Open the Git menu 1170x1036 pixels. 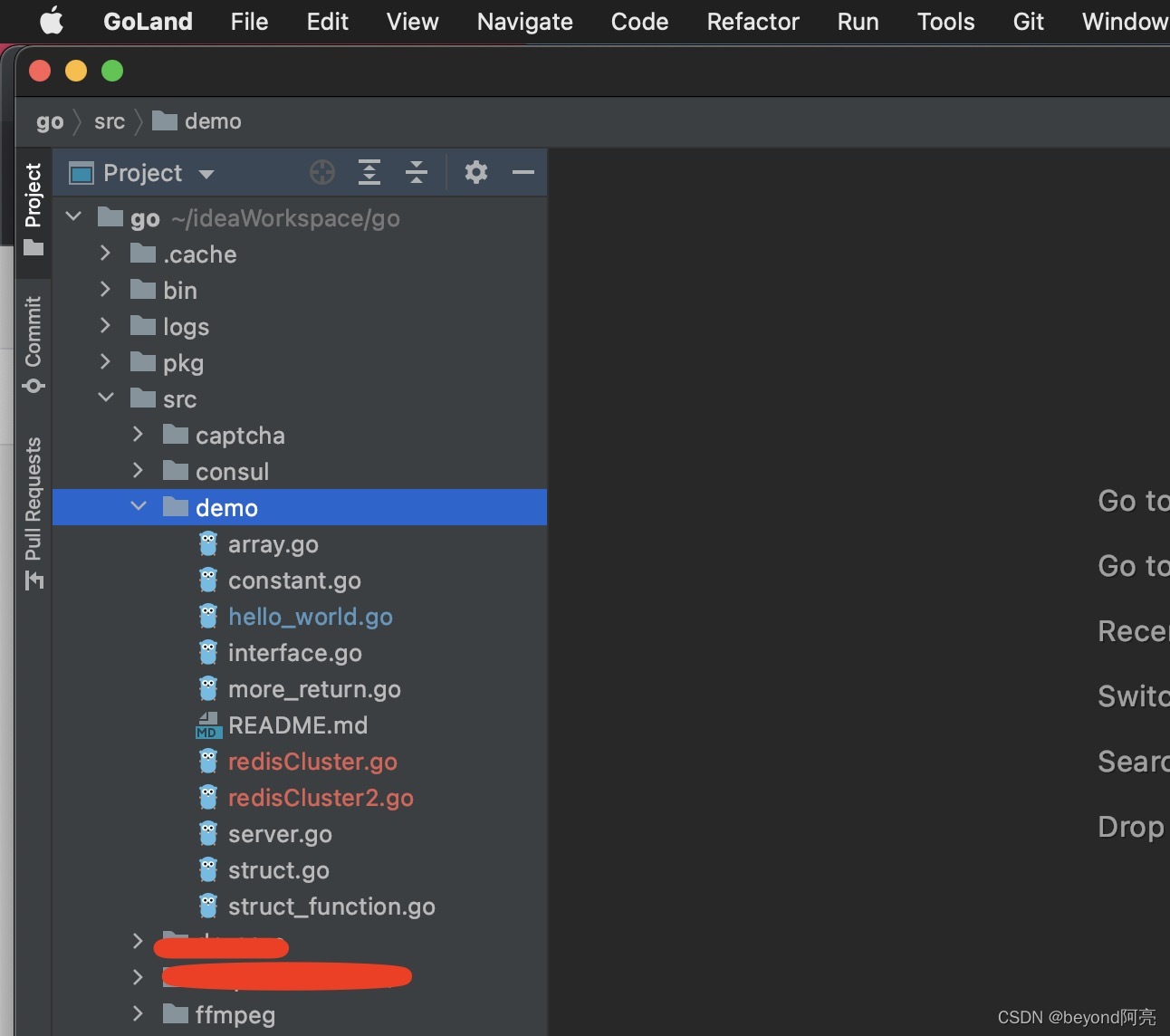coord(1028,21)
